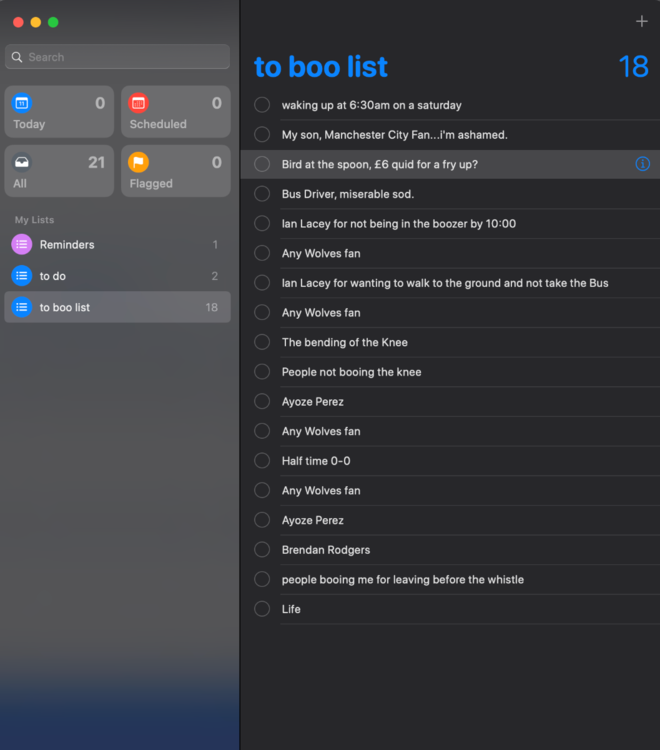Click the blue to boo list icon
Viewport: 660px width, 750px height.
point(22,307)
